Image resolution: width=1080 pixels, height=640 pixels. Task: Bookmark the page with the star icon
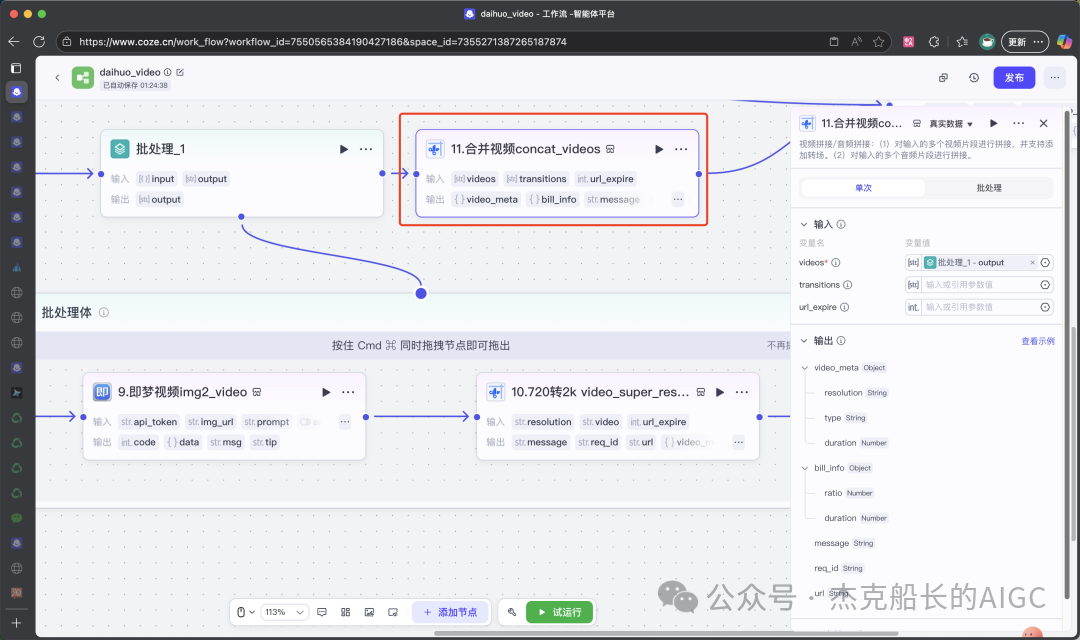(878, 42)
